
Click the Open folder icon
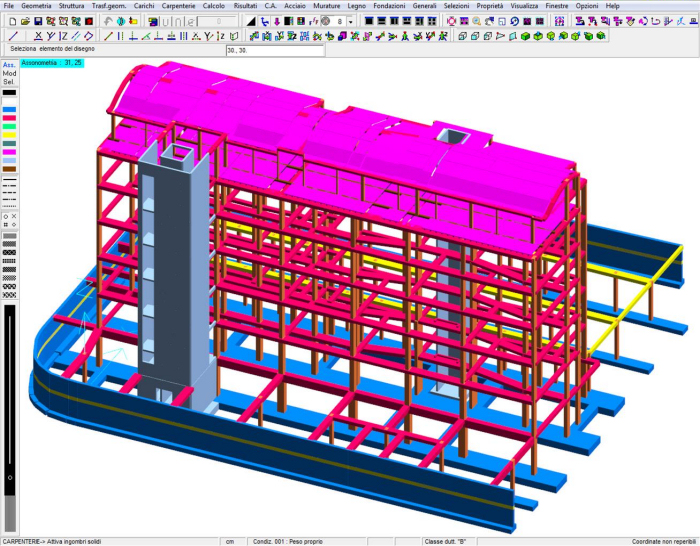click(24, 21)
